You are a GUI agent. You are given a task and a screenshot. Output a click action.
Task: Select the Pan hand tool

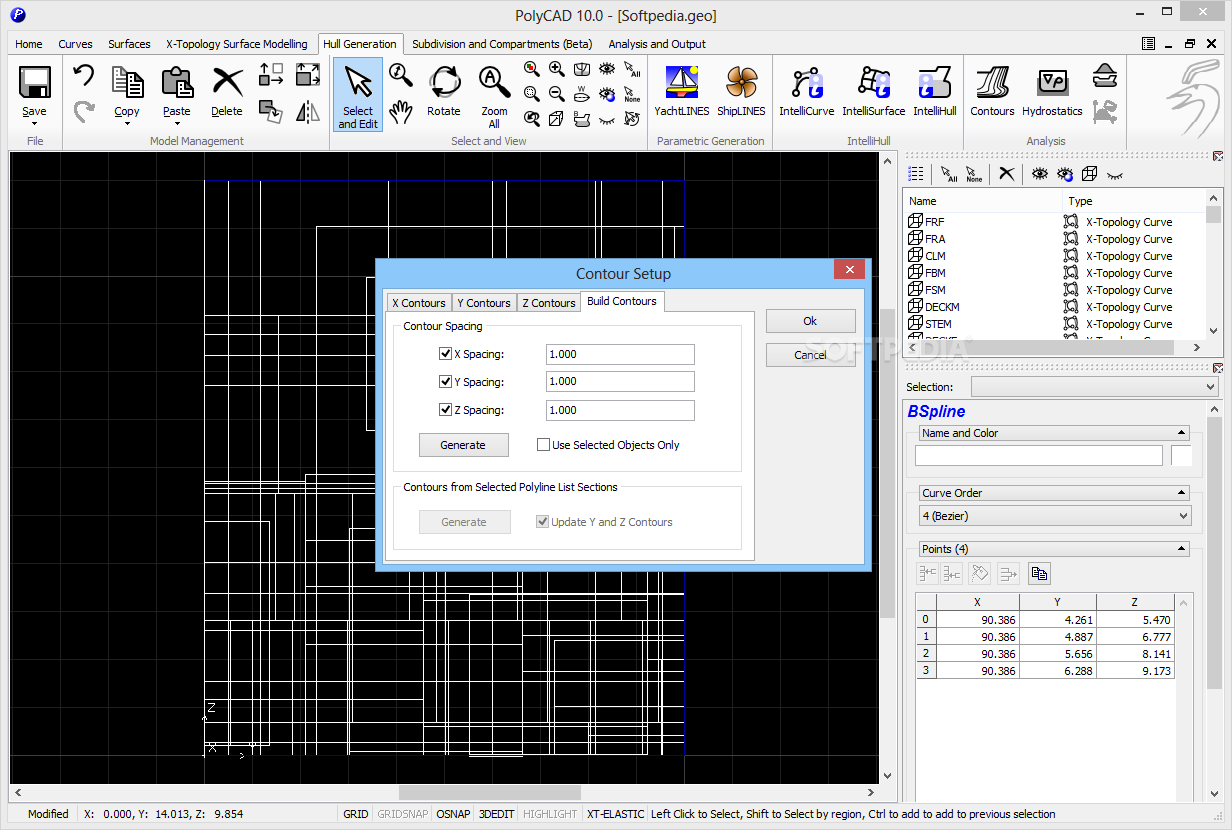point(401,111)
